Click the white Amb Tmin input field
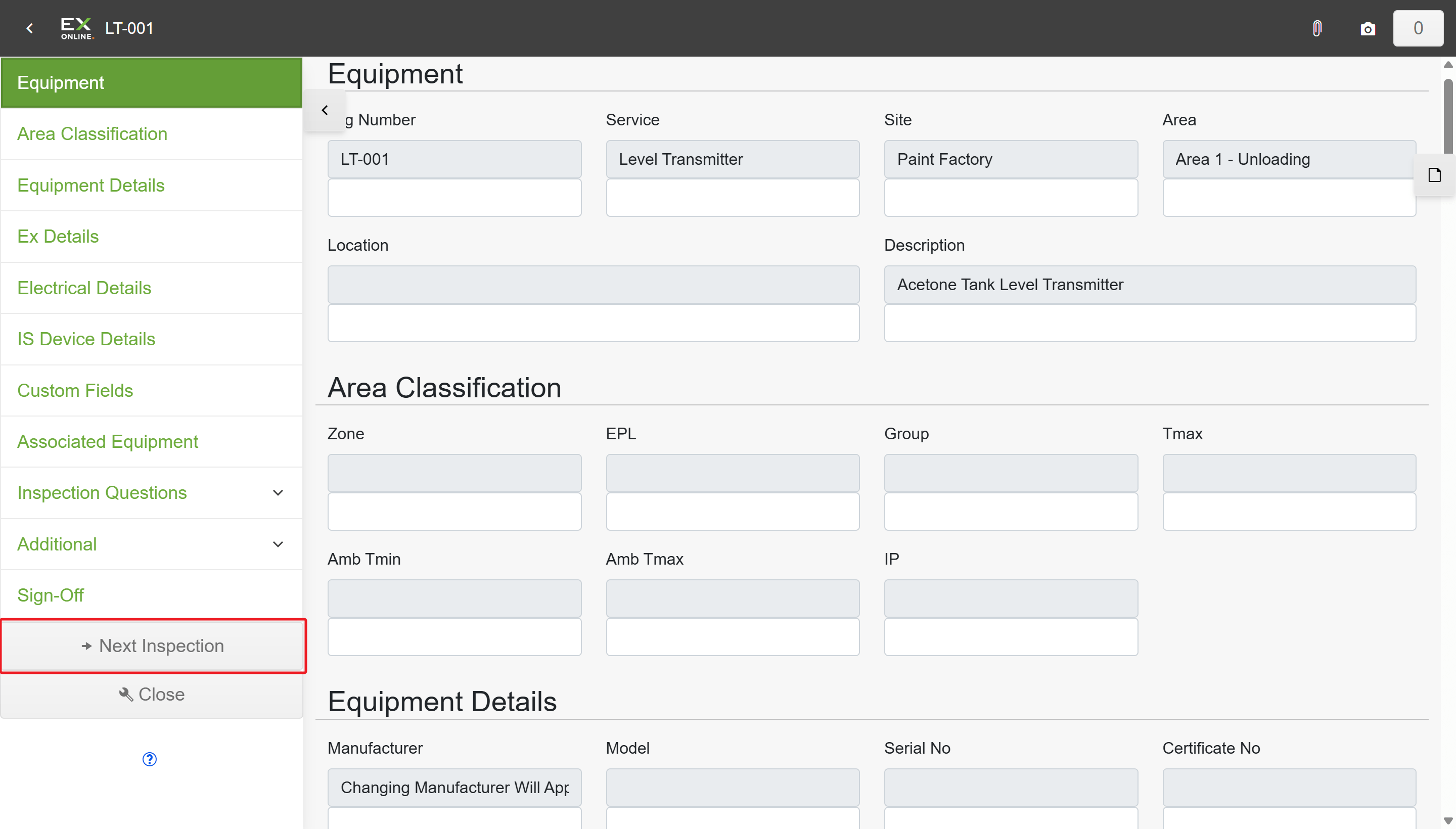 click(454, 636)
